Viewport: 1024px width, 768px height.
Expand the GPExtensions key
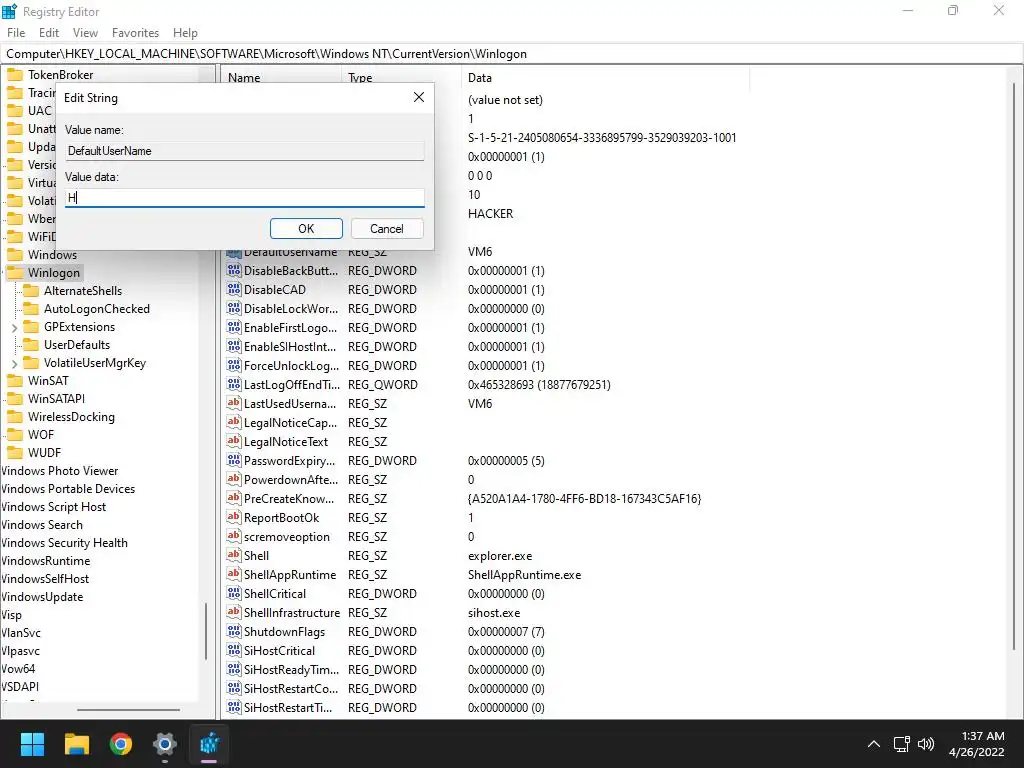(x=14, y=327)
